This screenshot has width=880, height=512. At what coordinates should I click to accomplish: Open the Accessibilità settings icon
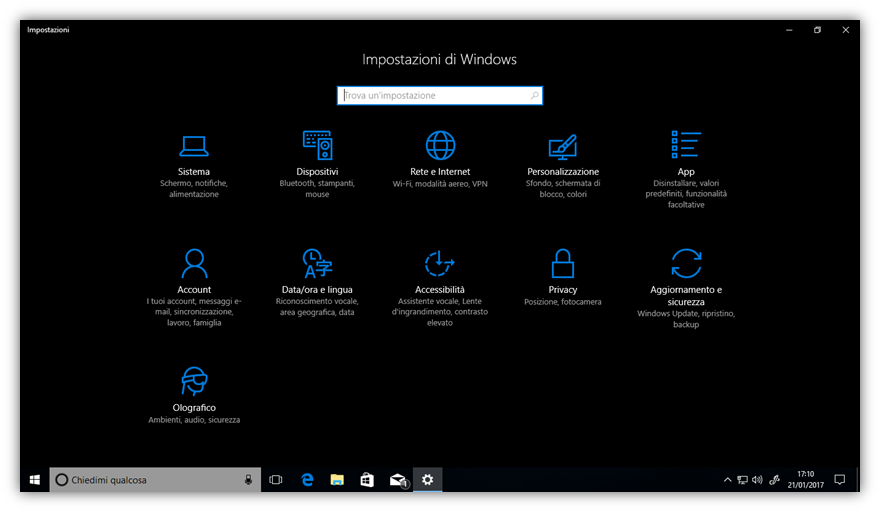[440, 264]
